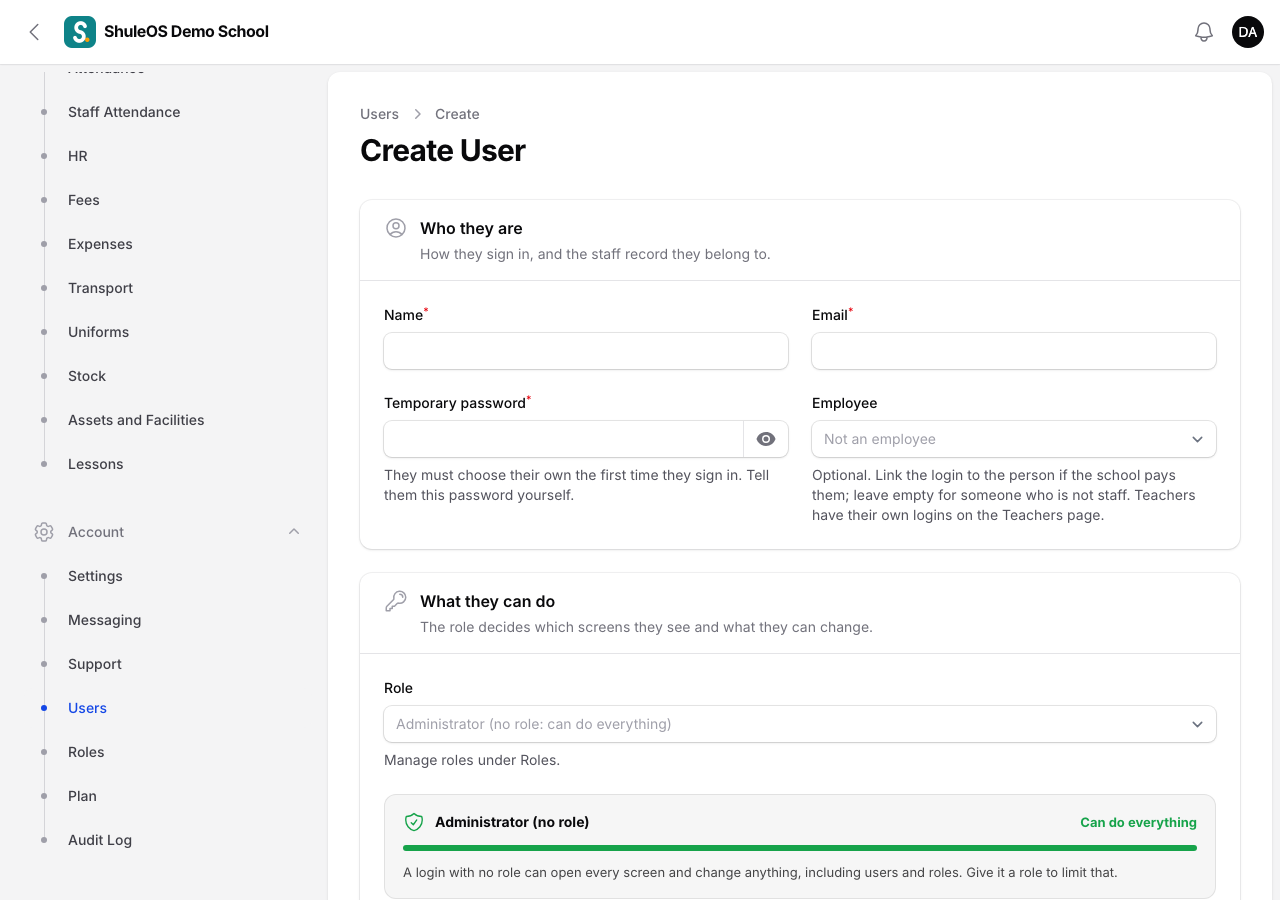Select Users in the sidebar
1280x900 pixels.
[87, 708]
